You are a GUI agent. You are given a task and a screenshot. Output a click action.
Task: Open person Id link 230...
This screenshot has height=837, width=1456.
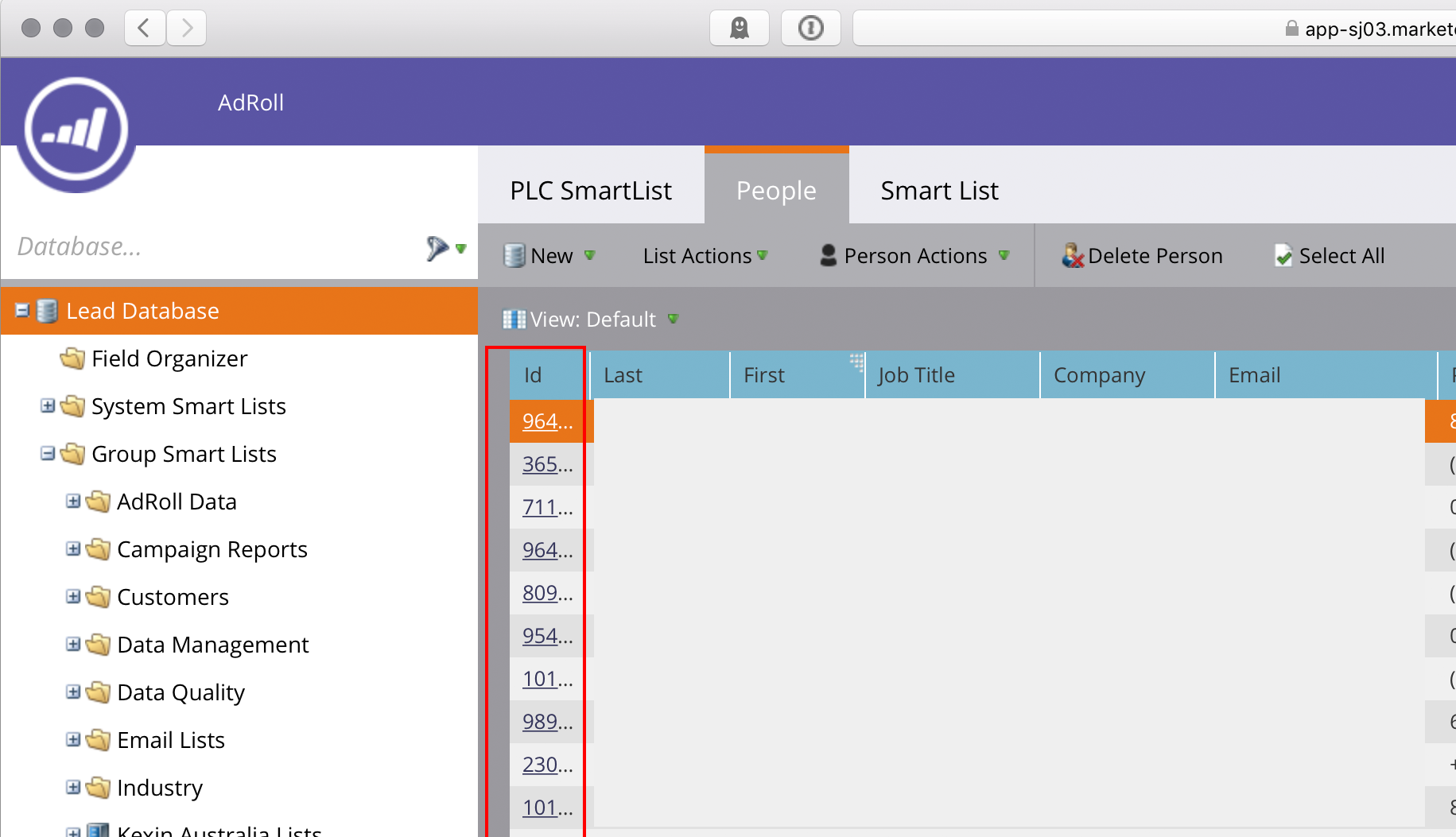[x=547, y=765]
